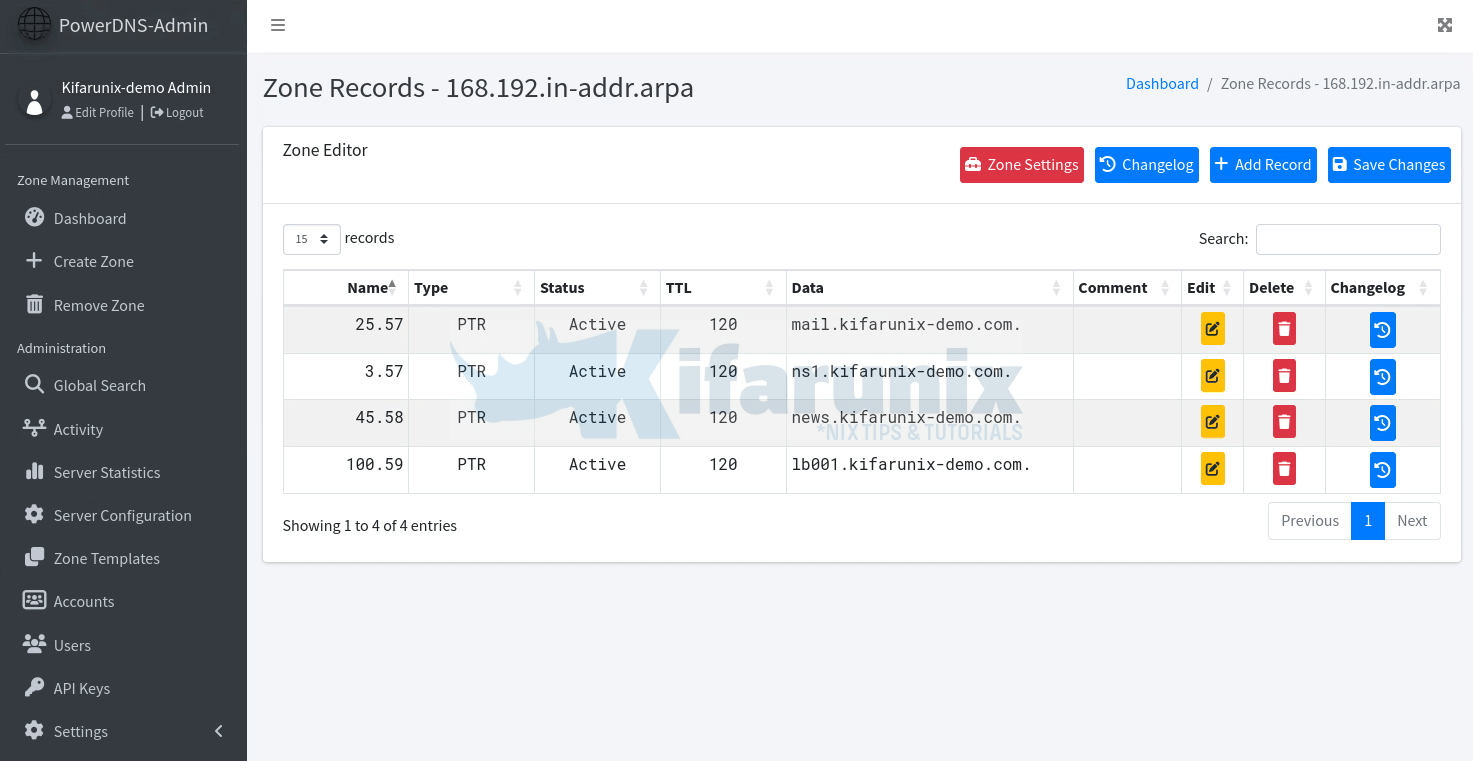Image resolution: width=1473 pixels, height=761 pixels.
Task: Click the Add Record button
Action: (x=1263, y=165)
